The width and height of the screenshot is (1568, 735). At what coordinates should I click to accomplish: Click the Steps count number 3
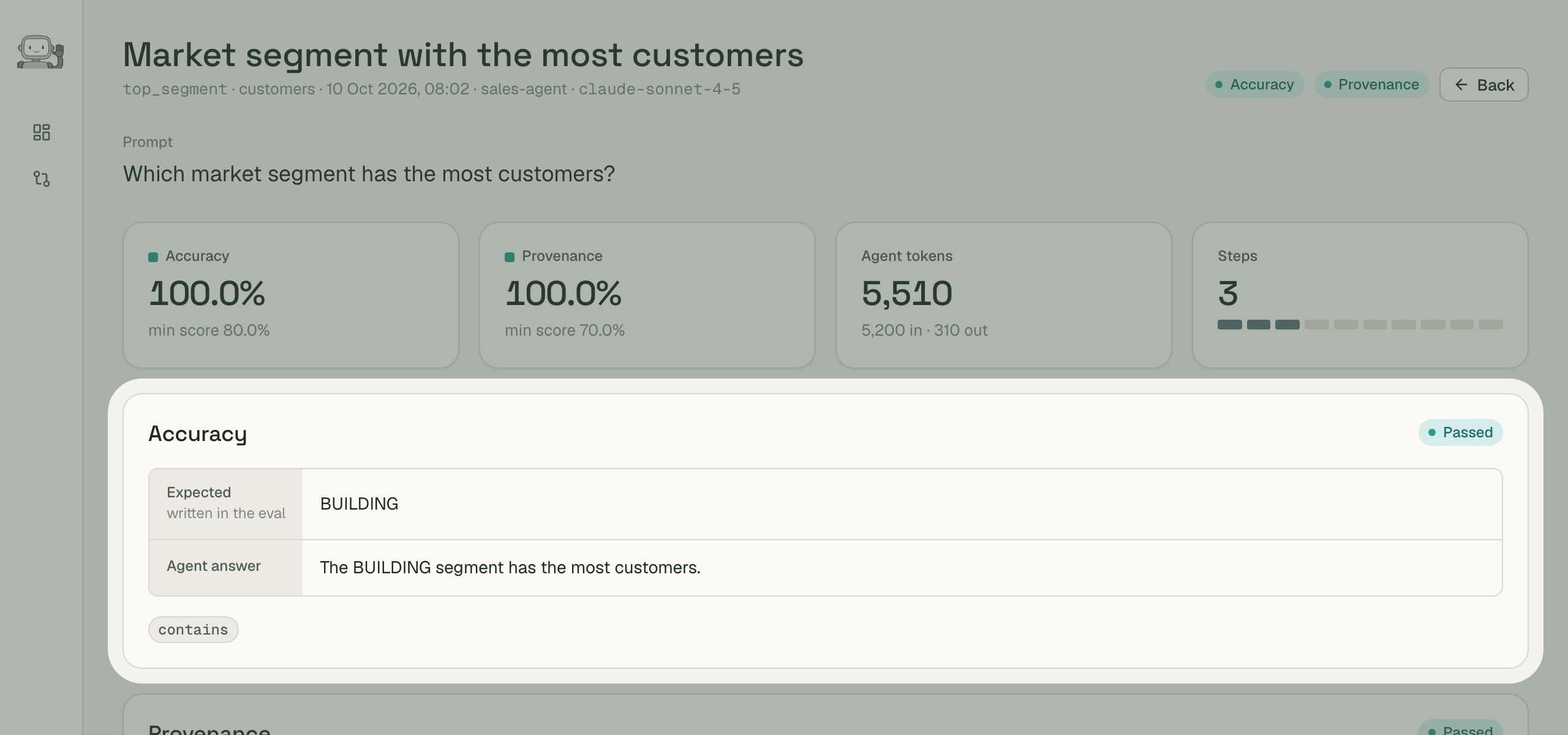tap(1228, 293)
